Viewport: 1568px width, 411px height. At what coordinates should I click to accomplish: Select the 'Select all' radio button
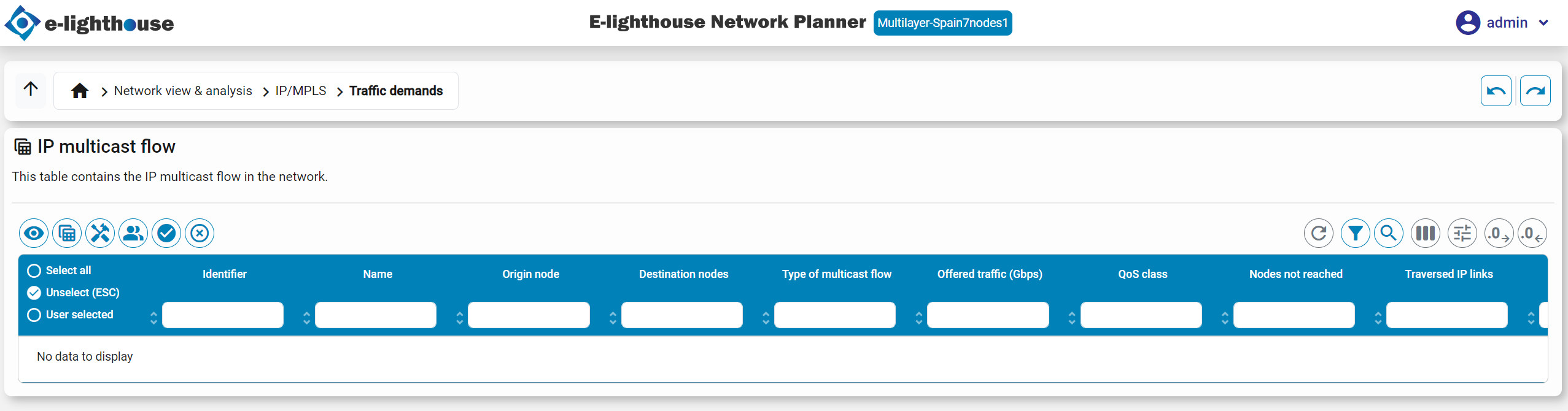coord(34,270)
